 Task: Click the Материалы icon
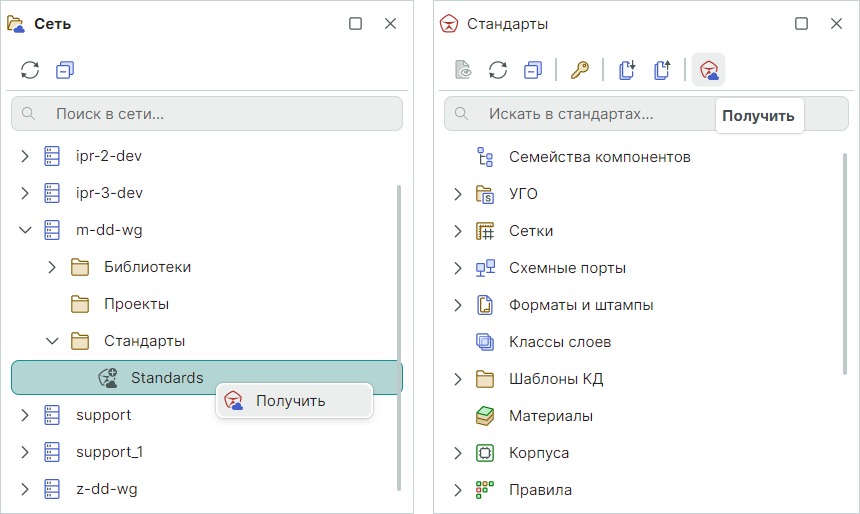pos(485,416)
